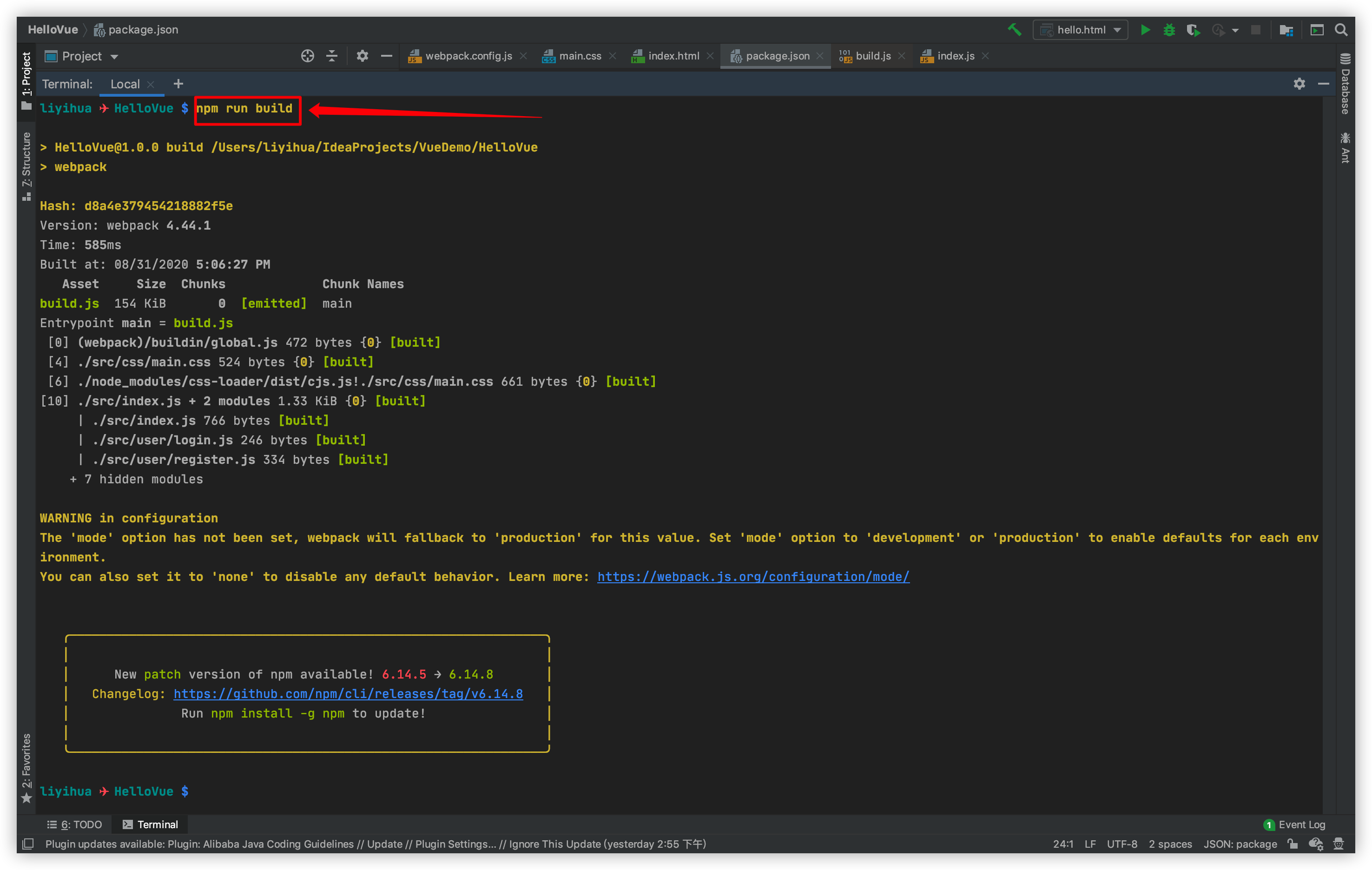This screenshot has height=870, width=1372.
Task: Switch to the build.js editor tab
Action: [x=872, y=56]
